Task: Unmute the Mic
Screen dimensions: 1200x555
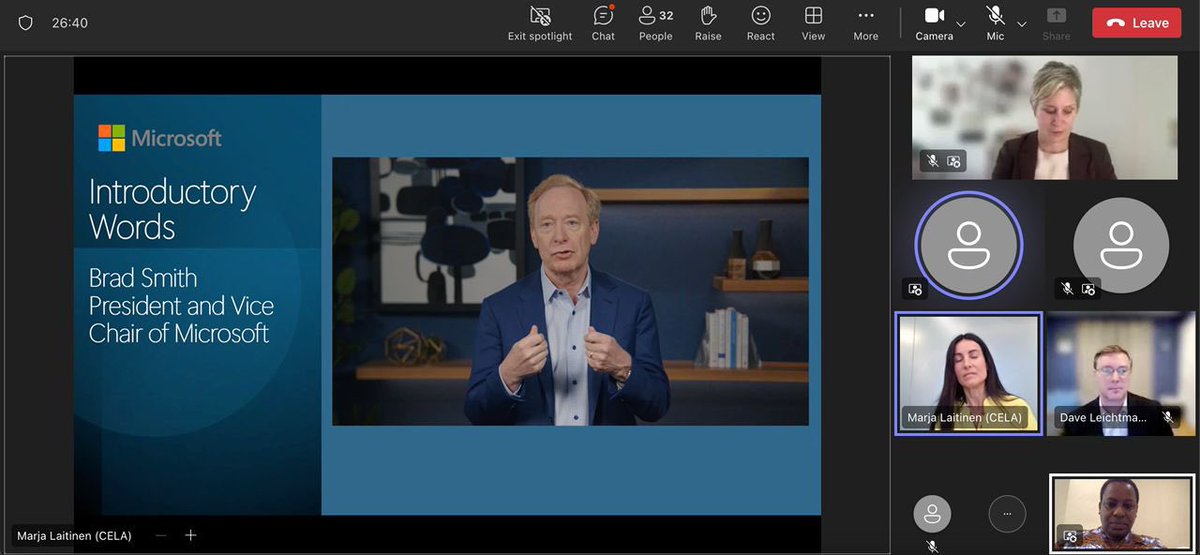Action: coord(995,23)
